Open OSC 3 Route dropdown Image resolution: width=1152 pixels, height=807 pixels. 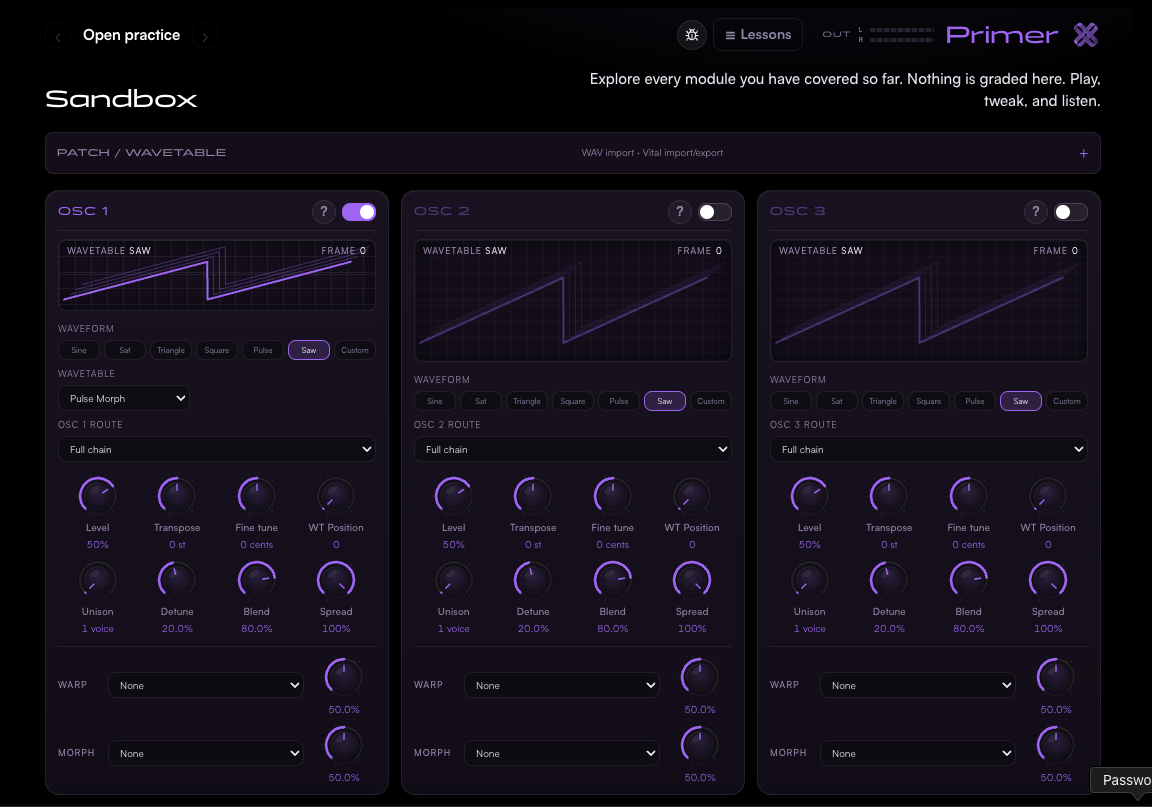[x=929, y=449]
